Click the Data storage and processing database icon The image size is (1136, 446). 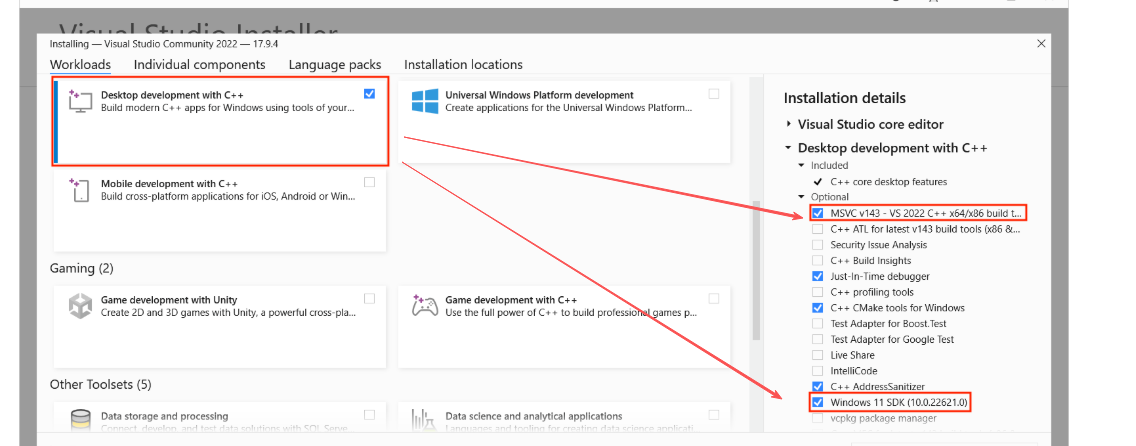(80, 421)
